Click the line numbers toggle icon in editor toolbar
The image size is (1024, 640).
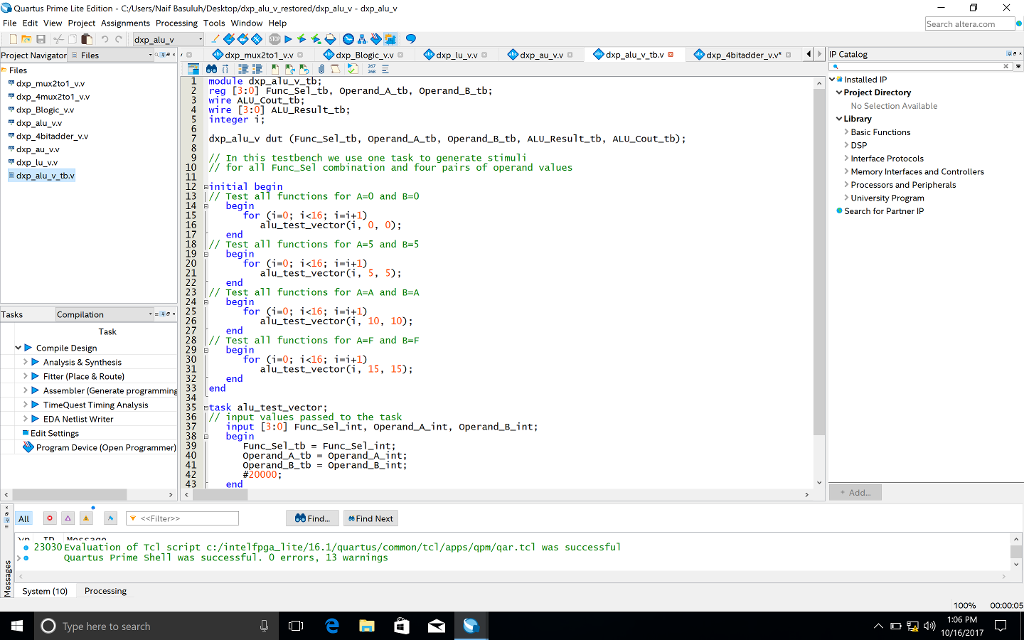(372, 69)
